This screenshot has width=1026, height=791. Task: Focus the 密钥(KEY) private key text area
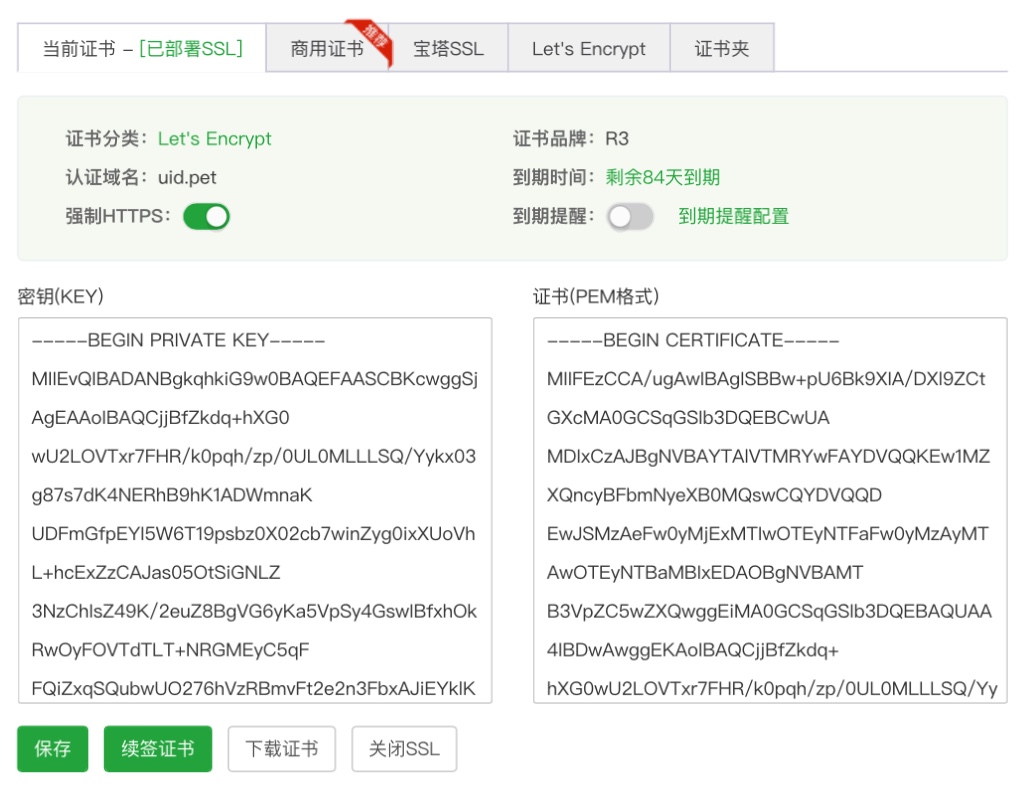254,510
